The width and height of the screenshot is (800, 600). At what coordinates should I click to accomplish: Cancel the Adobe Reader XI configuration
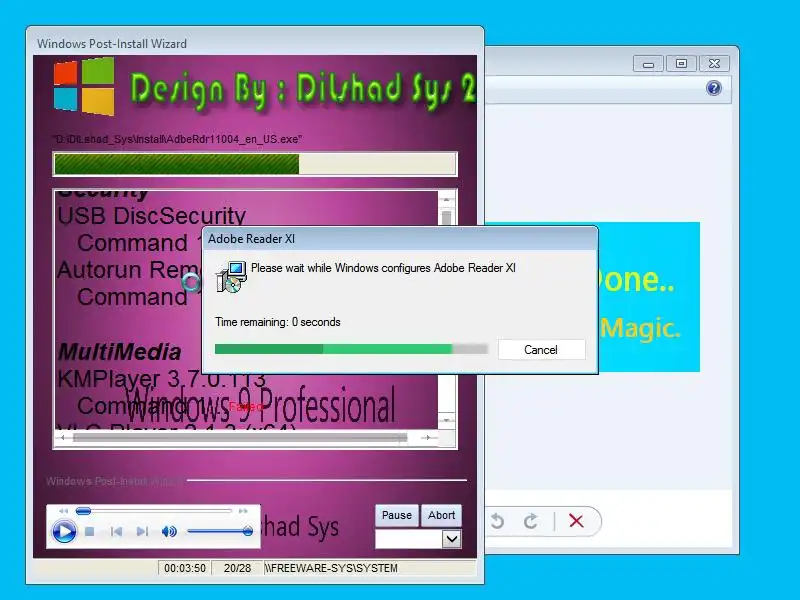[x=541, y=349]
